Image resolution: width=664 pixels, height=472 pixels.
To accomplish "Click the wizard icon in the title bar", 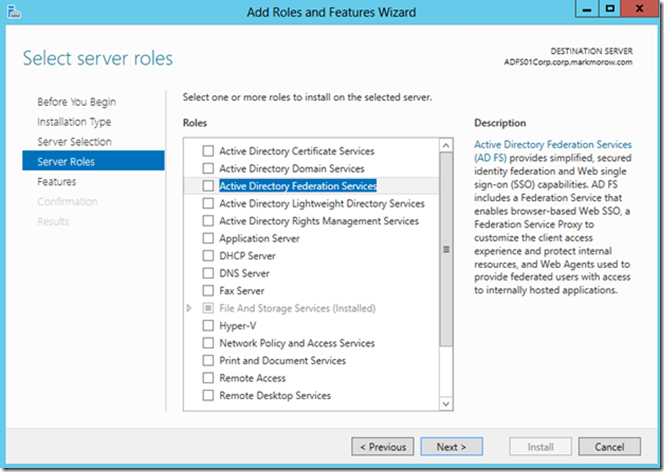I will point(14,12).
